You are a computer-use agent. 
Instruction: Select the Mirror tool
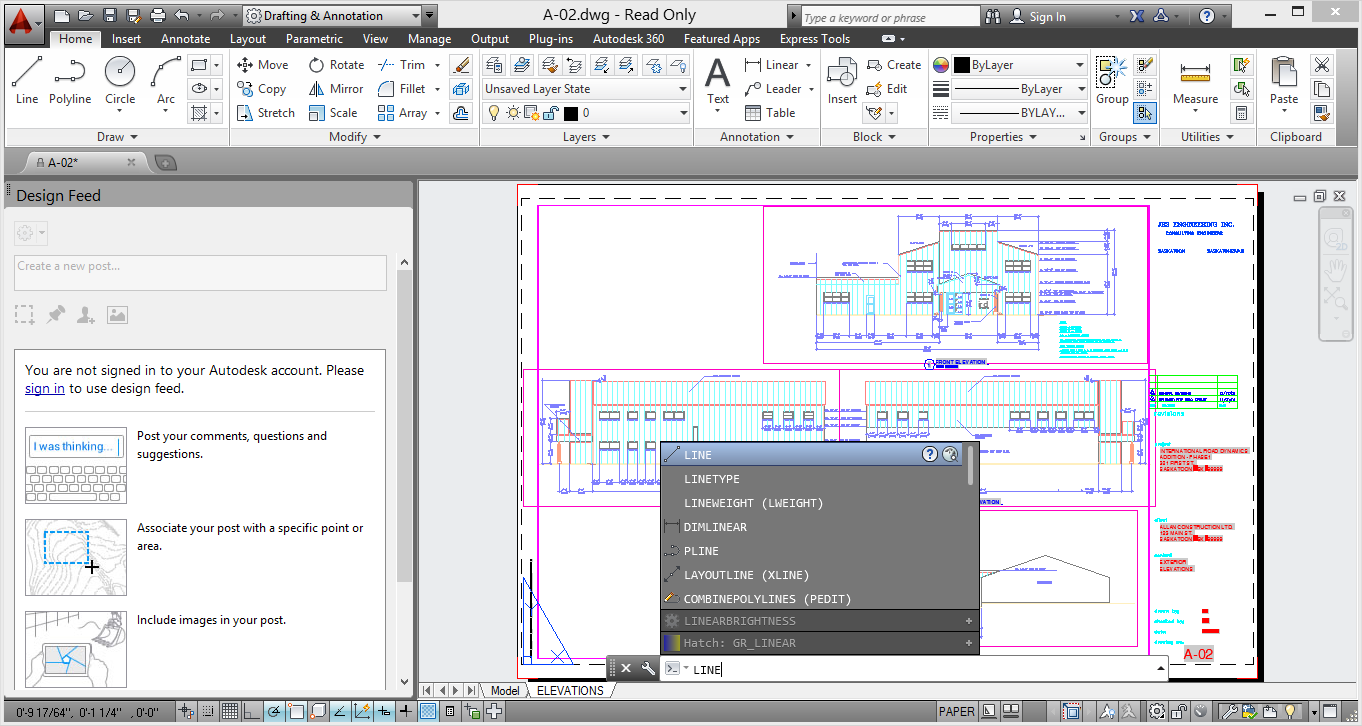click(336, 88)
